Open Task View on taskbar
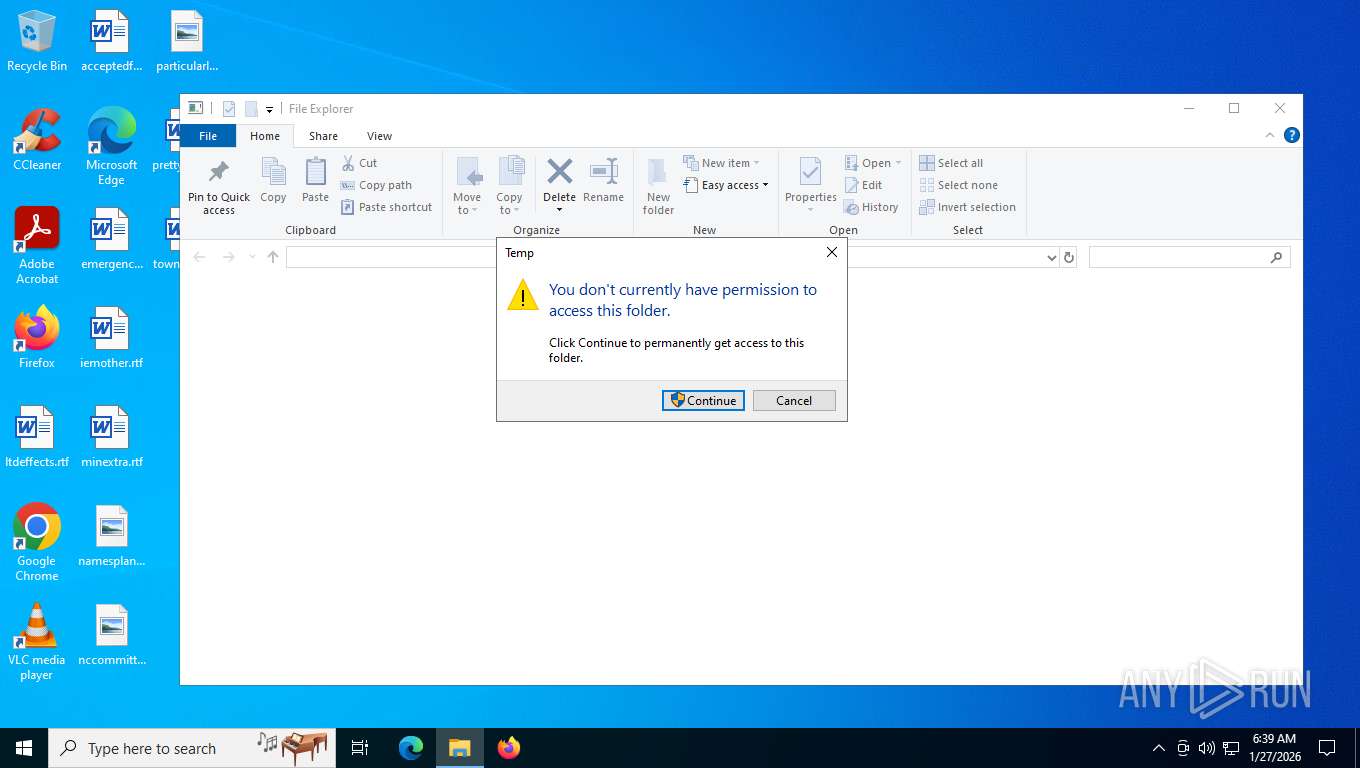 coord(360,748)
